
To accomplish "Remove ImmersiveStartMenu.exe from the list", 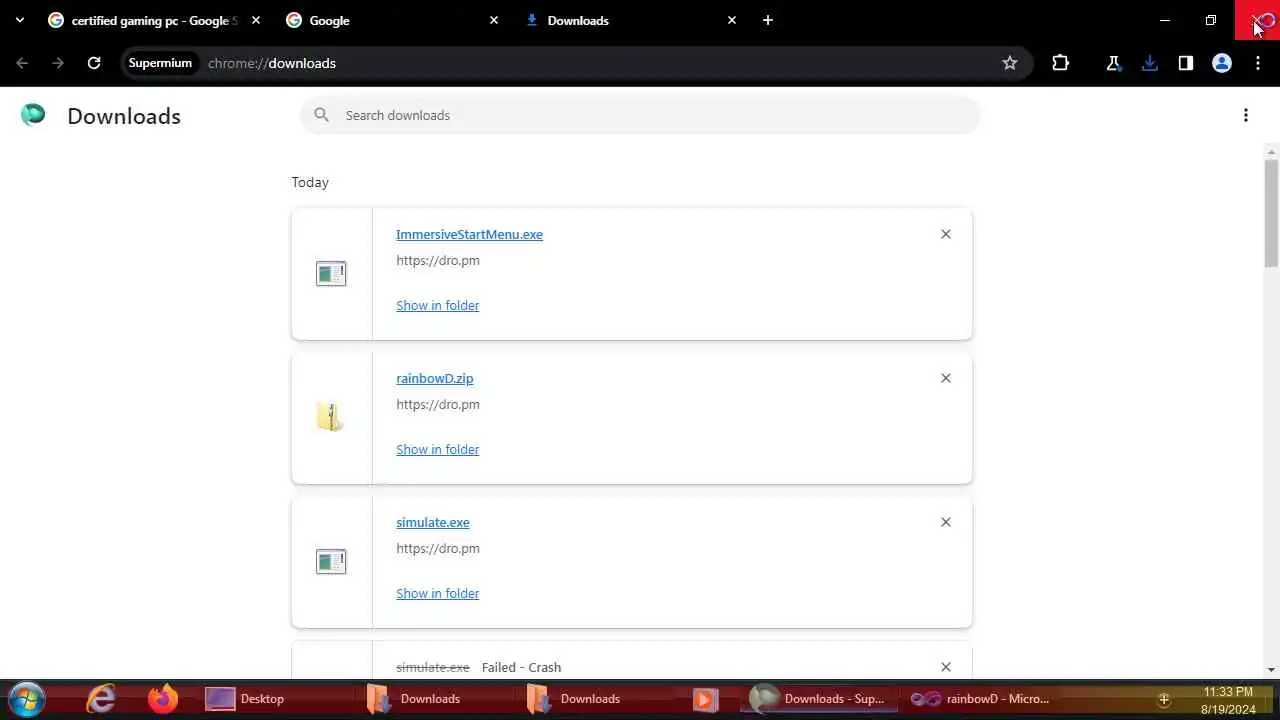I will pyautogui.click(x=946, y=234).
